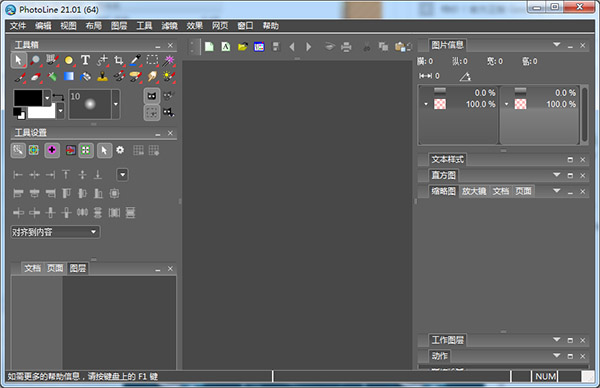
Task: Click the left arrow previous toolbar icon
Action: 292,47
